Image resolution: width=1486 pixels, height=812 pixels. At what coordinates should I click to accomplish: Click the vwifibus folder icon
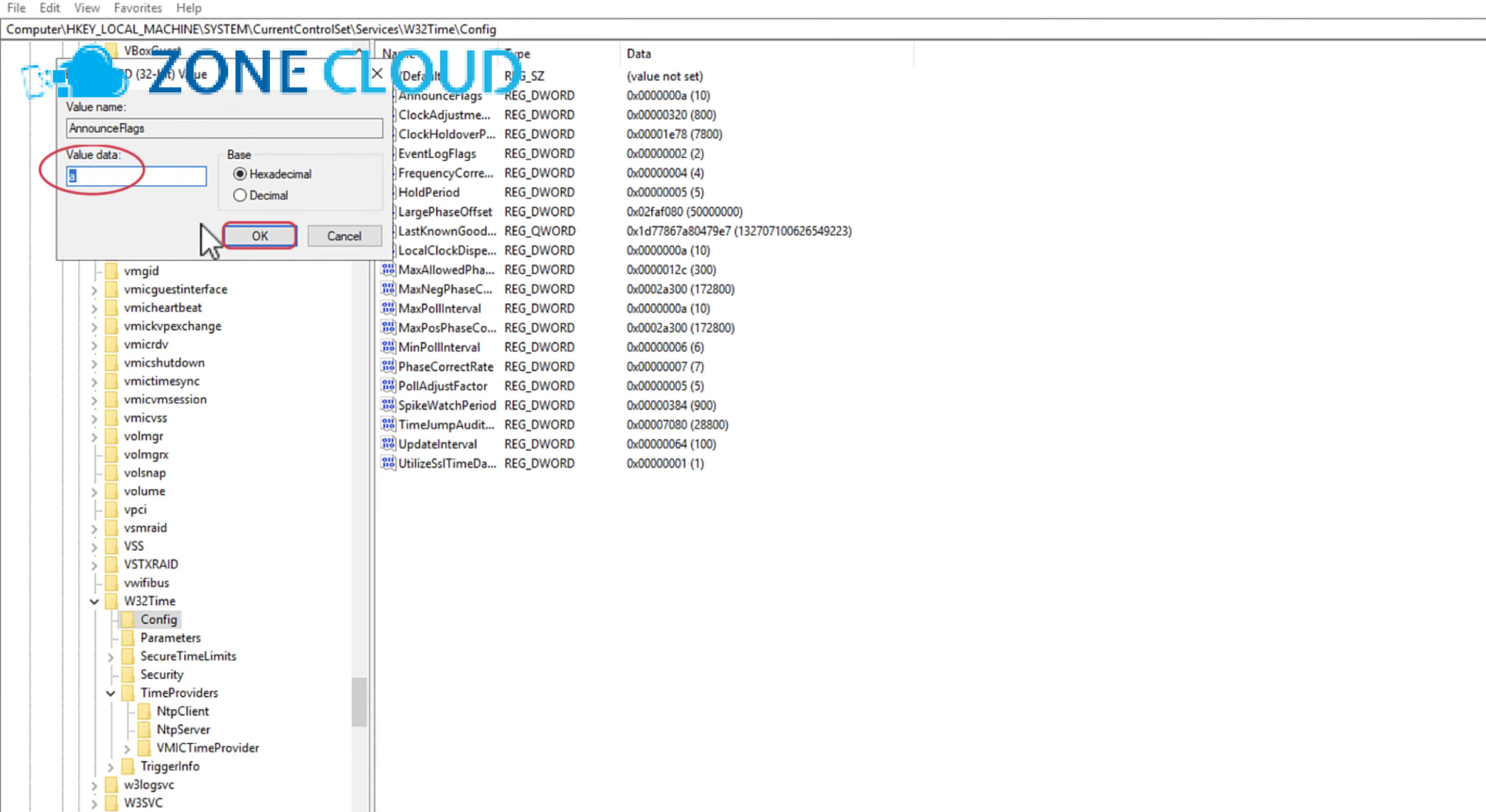pyautogui.click(x=111, y=583)
